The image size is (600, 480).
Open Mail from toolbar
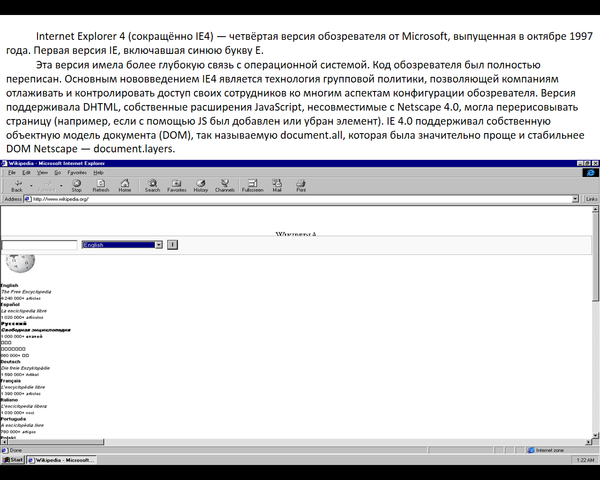[x=277, y=186]
